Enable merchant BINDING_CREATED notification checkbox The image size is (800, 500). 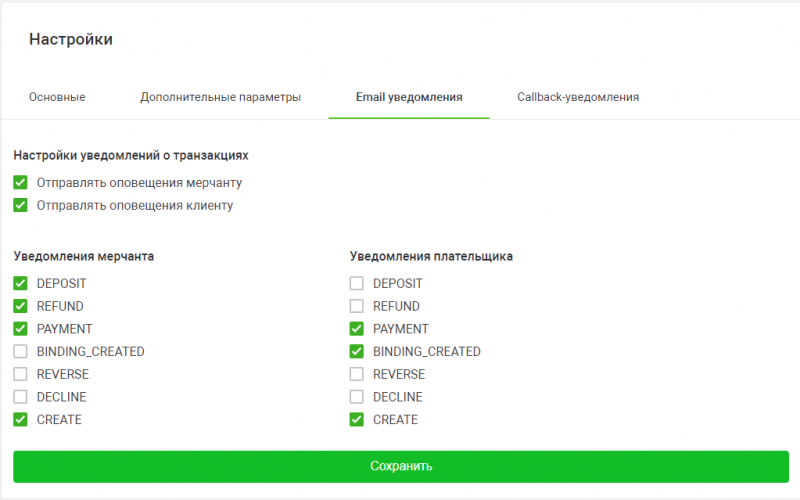point(20,352)
